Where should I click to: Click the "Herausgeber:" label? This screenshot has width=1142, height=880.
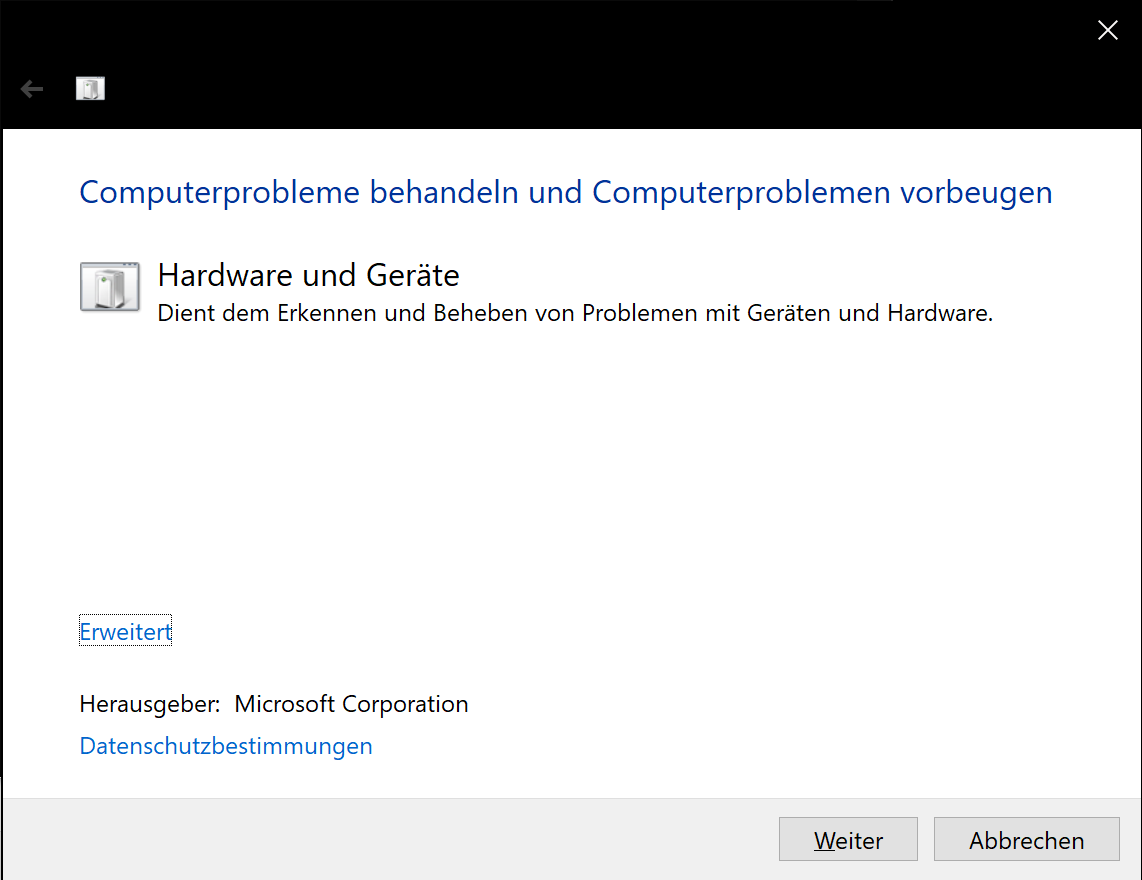coord(149,704)
